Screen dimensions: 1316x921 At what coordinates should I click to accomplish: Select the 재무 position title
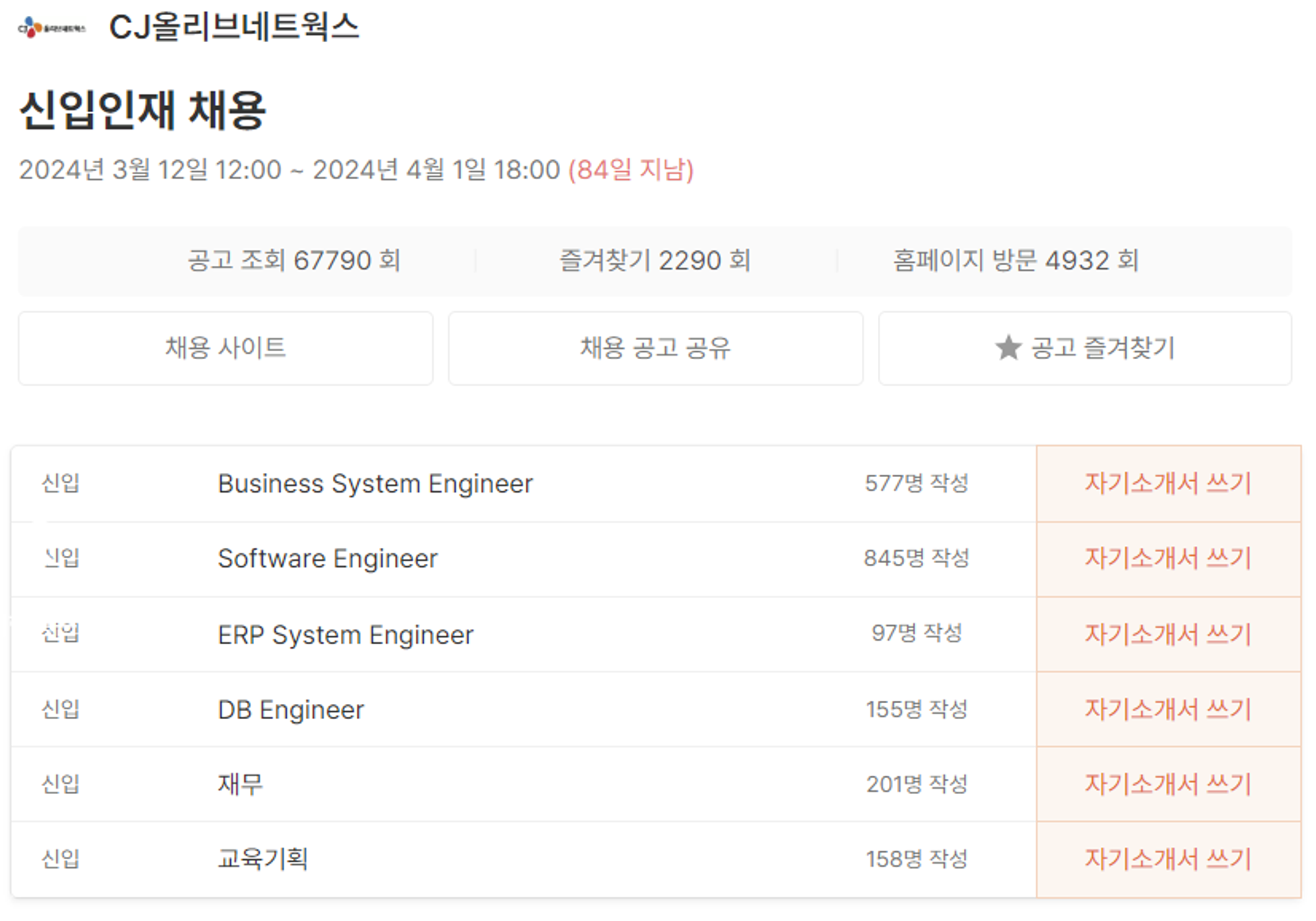pyautogui.click(x=240, y=784)
